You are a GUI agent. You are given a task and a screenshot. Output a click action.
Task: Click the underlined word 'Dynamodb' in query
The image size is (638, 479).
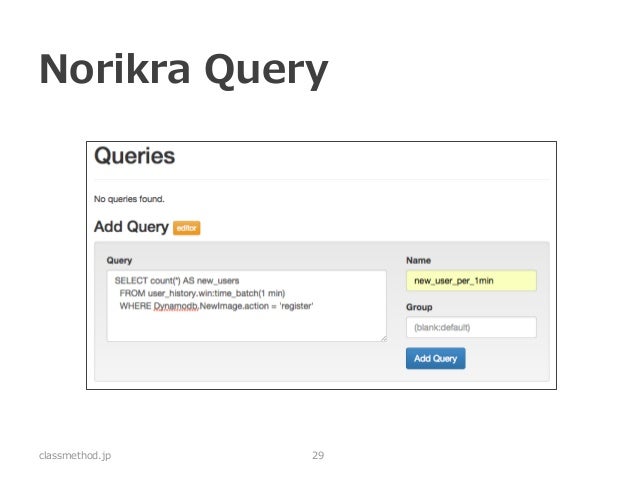[176, 306]
